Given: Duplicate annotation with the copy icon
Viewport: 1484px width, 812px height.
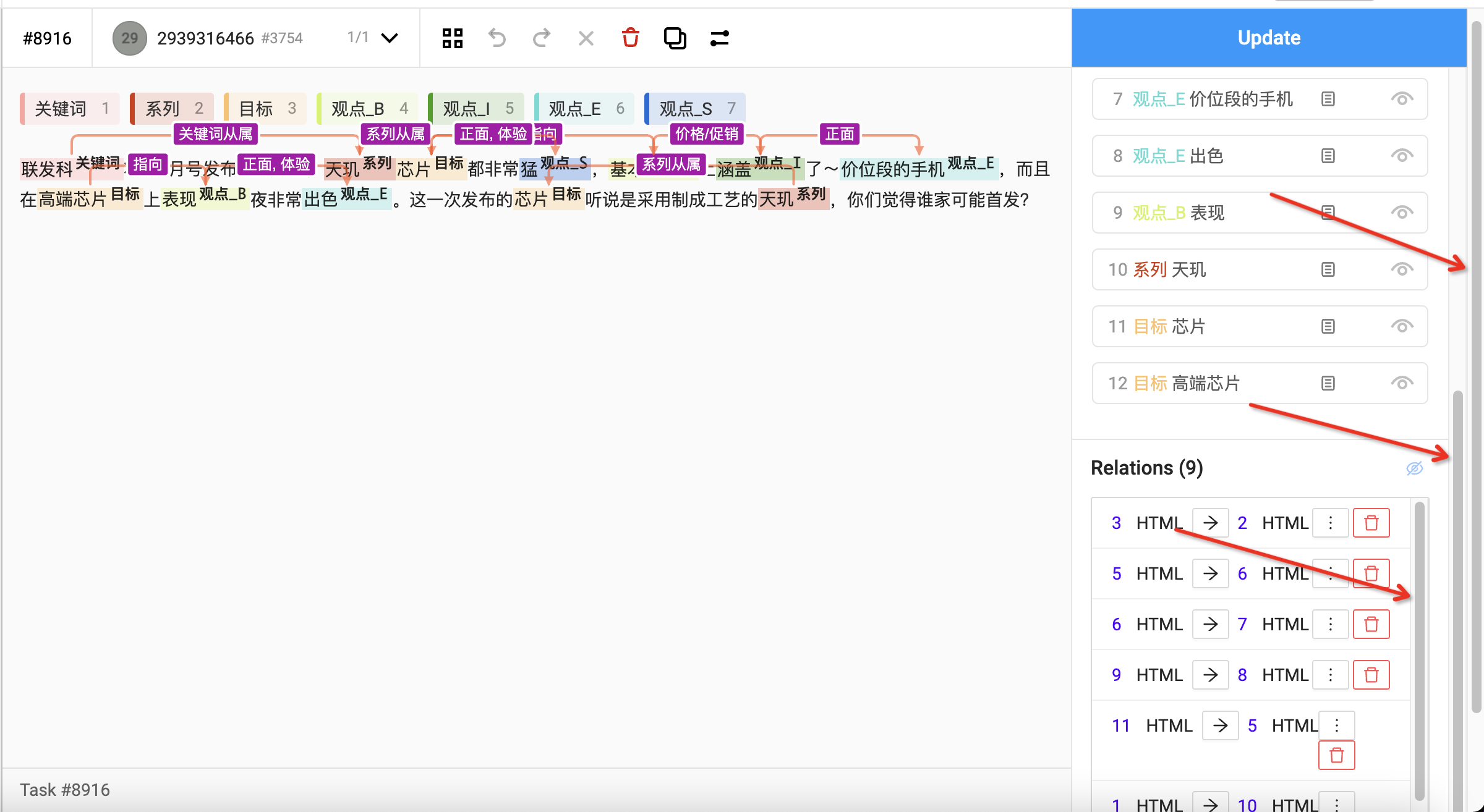Looking at the screenshot, I should click(675, 38).
